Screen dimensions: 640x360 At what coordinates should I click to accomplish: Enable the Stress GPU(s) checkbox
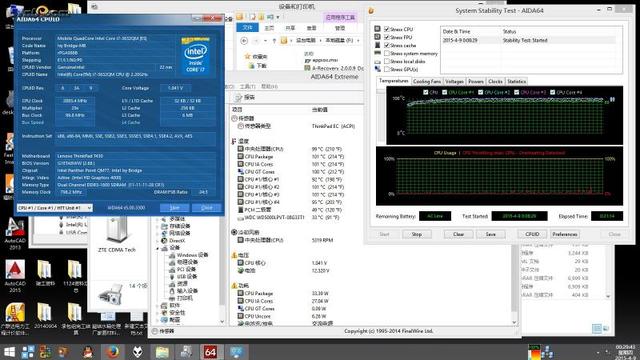pyautogui.click(x=387, y=69)
